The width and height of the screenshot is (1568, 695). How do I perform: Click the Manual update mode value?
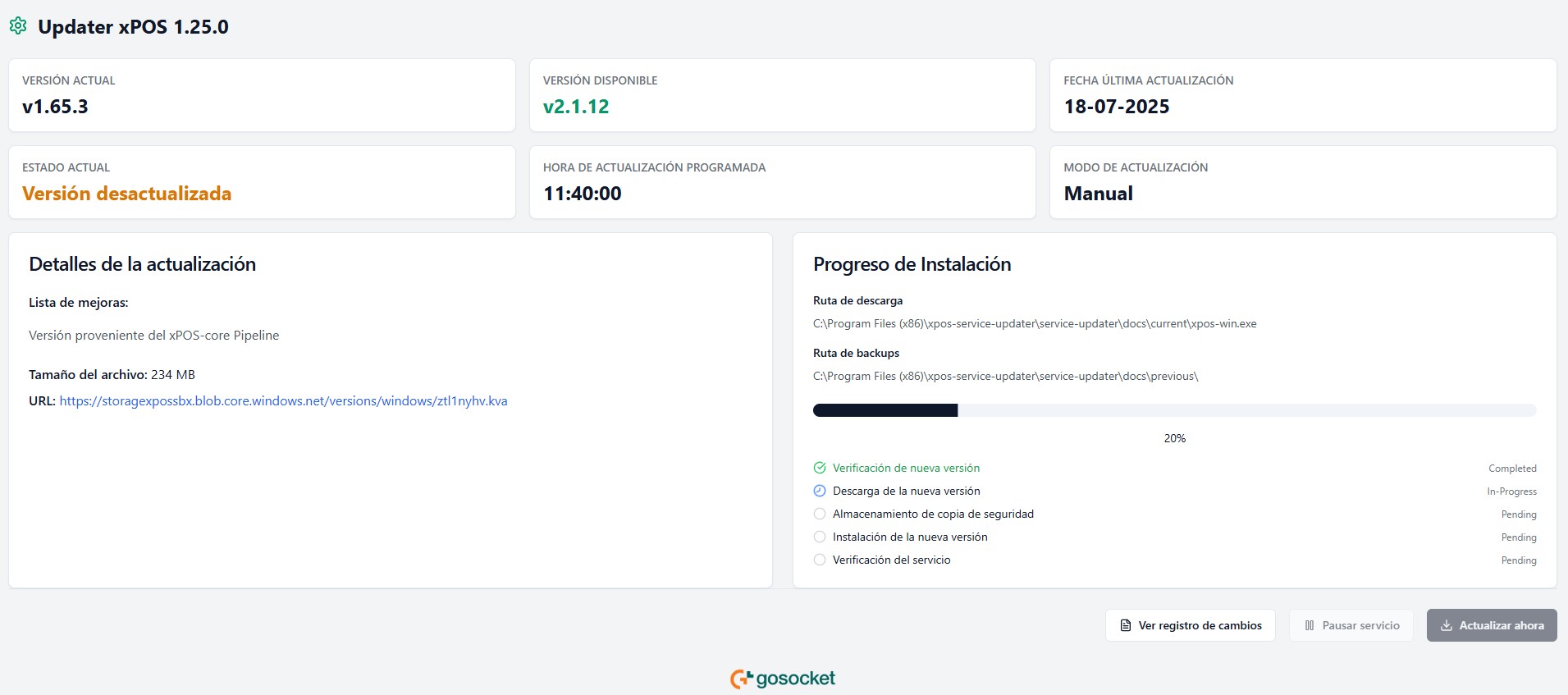click(1099, 194)
